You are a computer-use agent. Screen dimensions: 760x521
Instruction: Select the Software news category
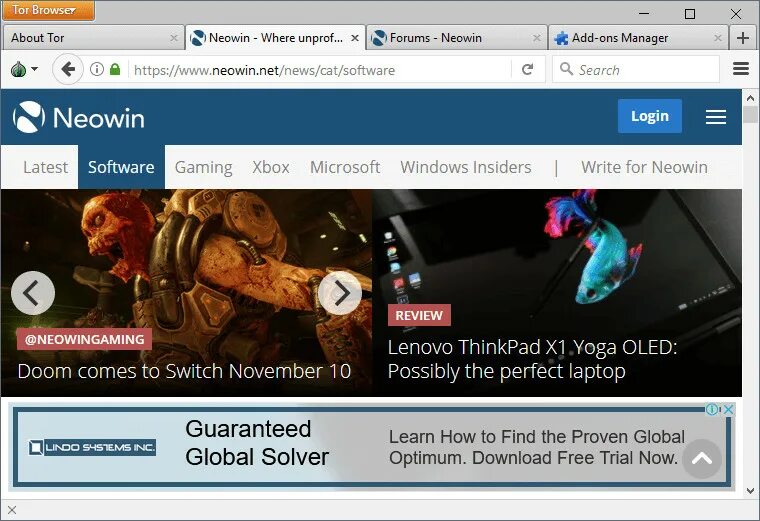point(121,167)
